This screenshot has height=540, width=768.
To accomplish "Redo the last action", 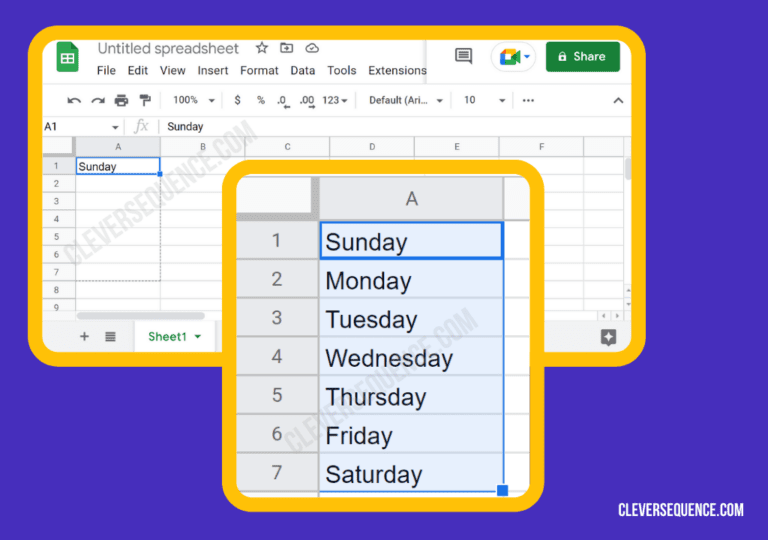I will 98,100.
